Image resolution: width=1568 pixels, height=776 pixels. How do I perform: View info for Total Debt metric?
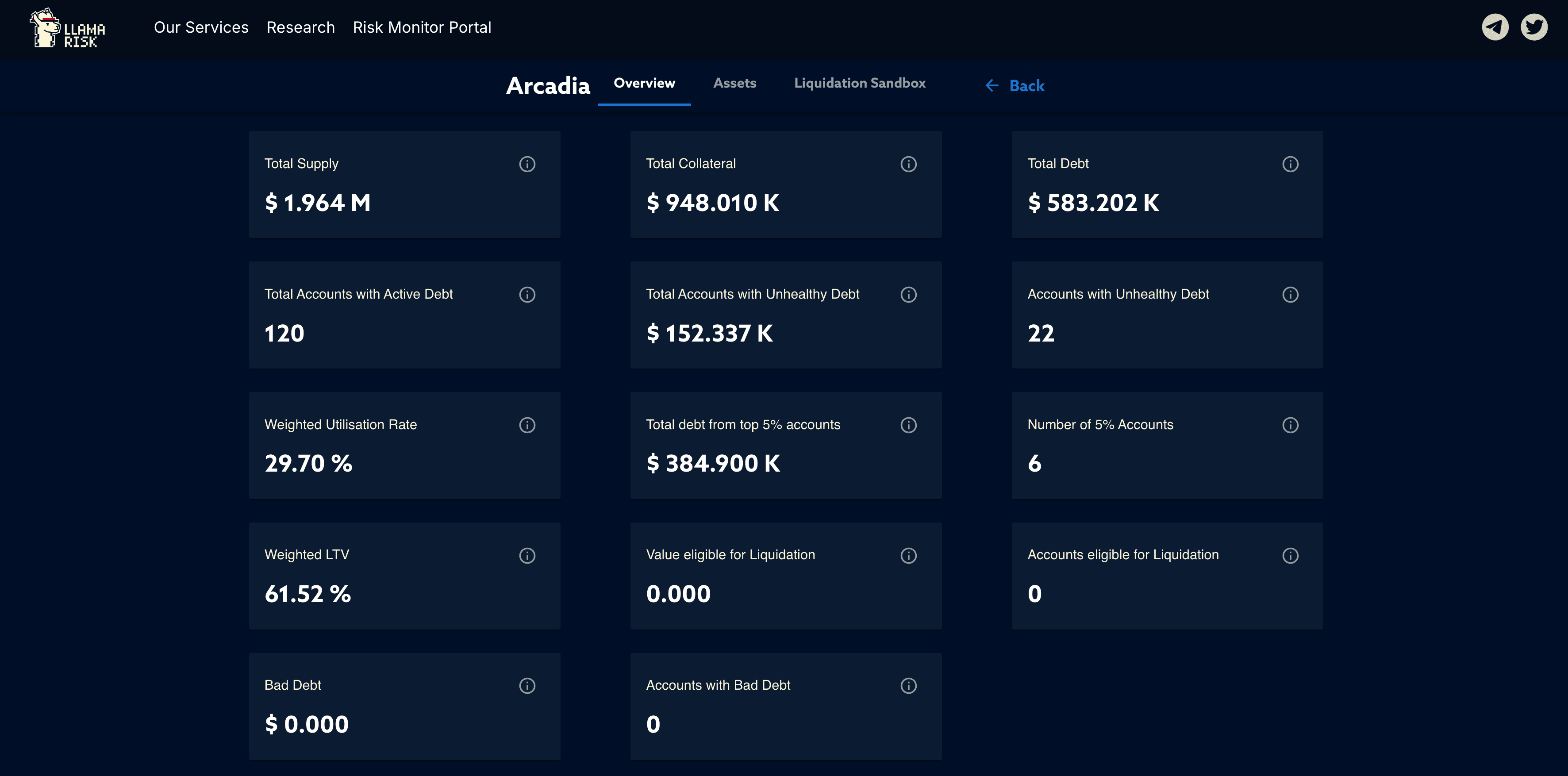click(x=1291, y=164)
